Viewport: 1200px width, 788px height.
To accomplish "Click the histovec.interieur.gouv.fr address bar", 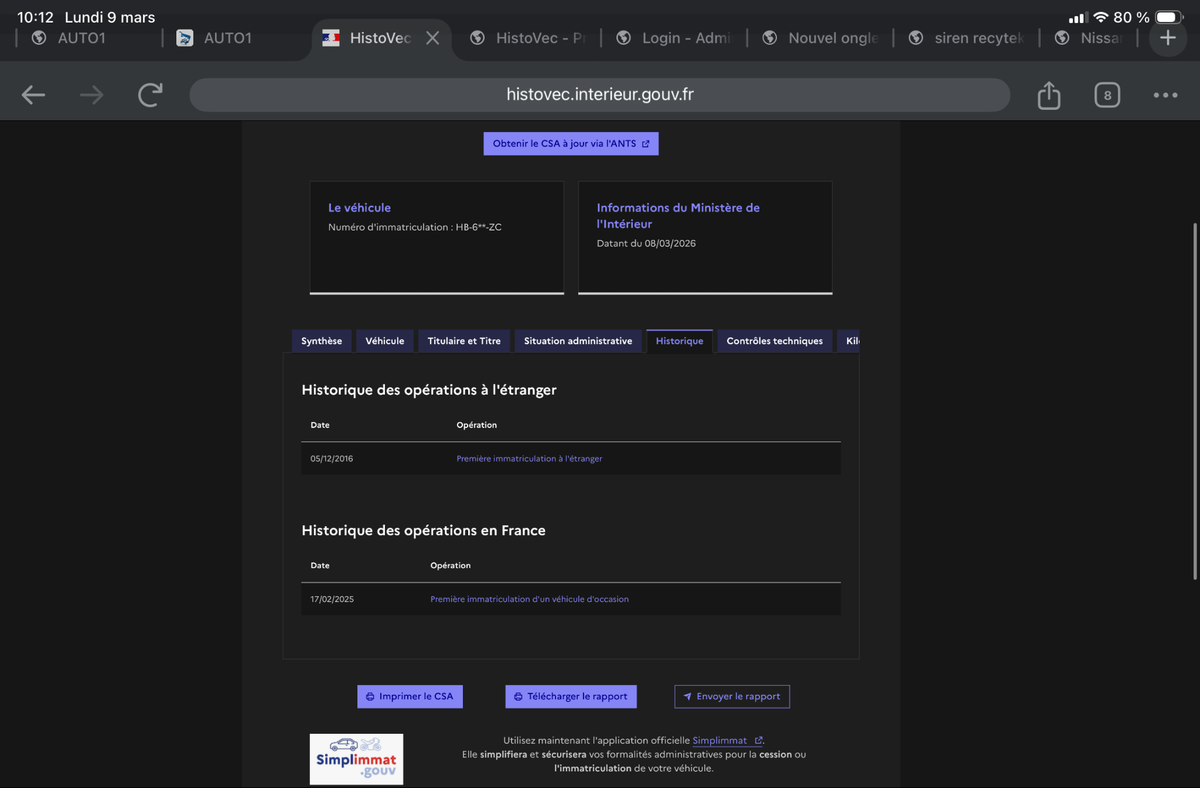I will pyautogui.click(x=600, y=95).
